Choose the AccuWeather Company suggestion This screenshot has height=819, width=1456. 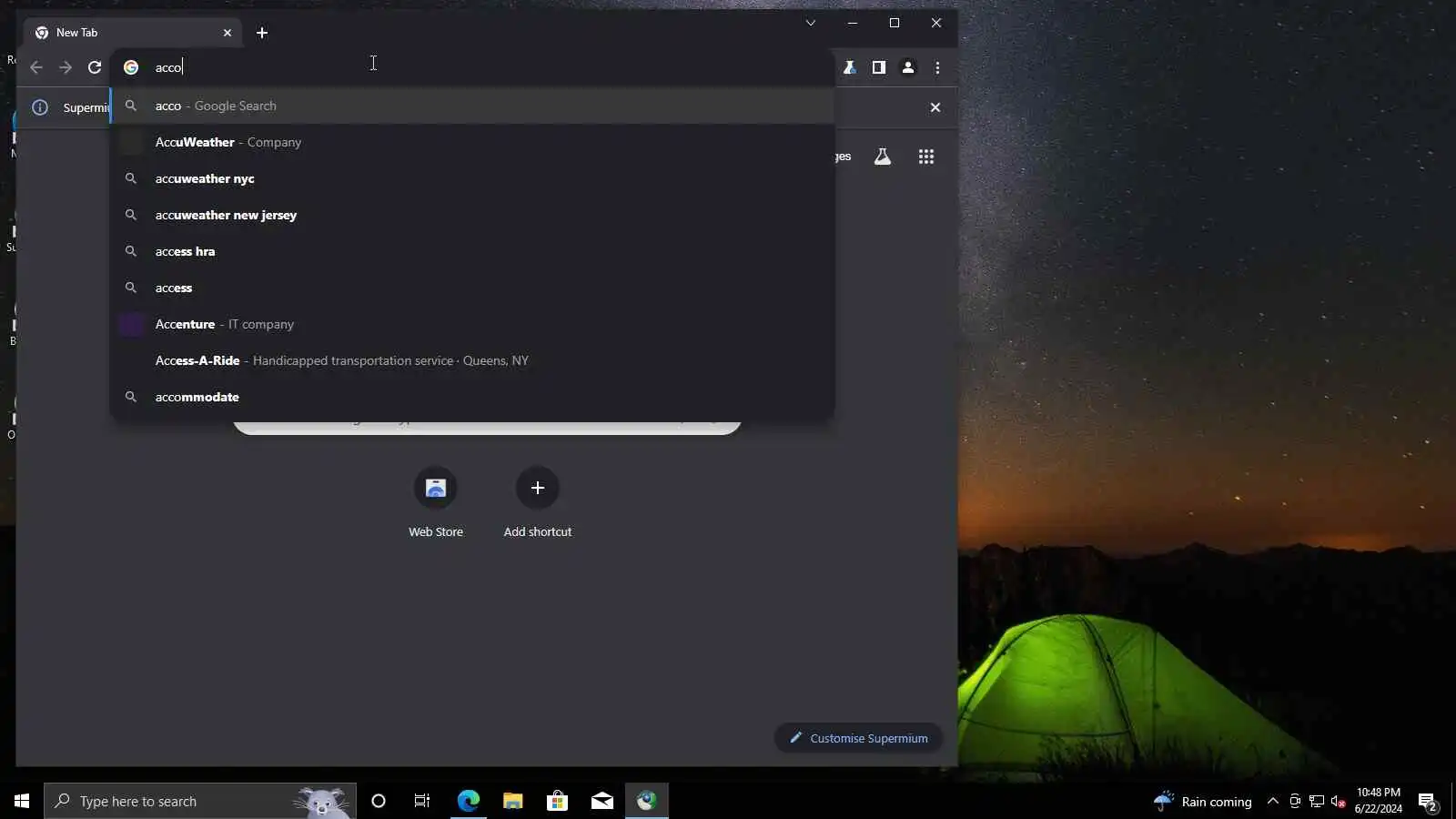[472, 142]
